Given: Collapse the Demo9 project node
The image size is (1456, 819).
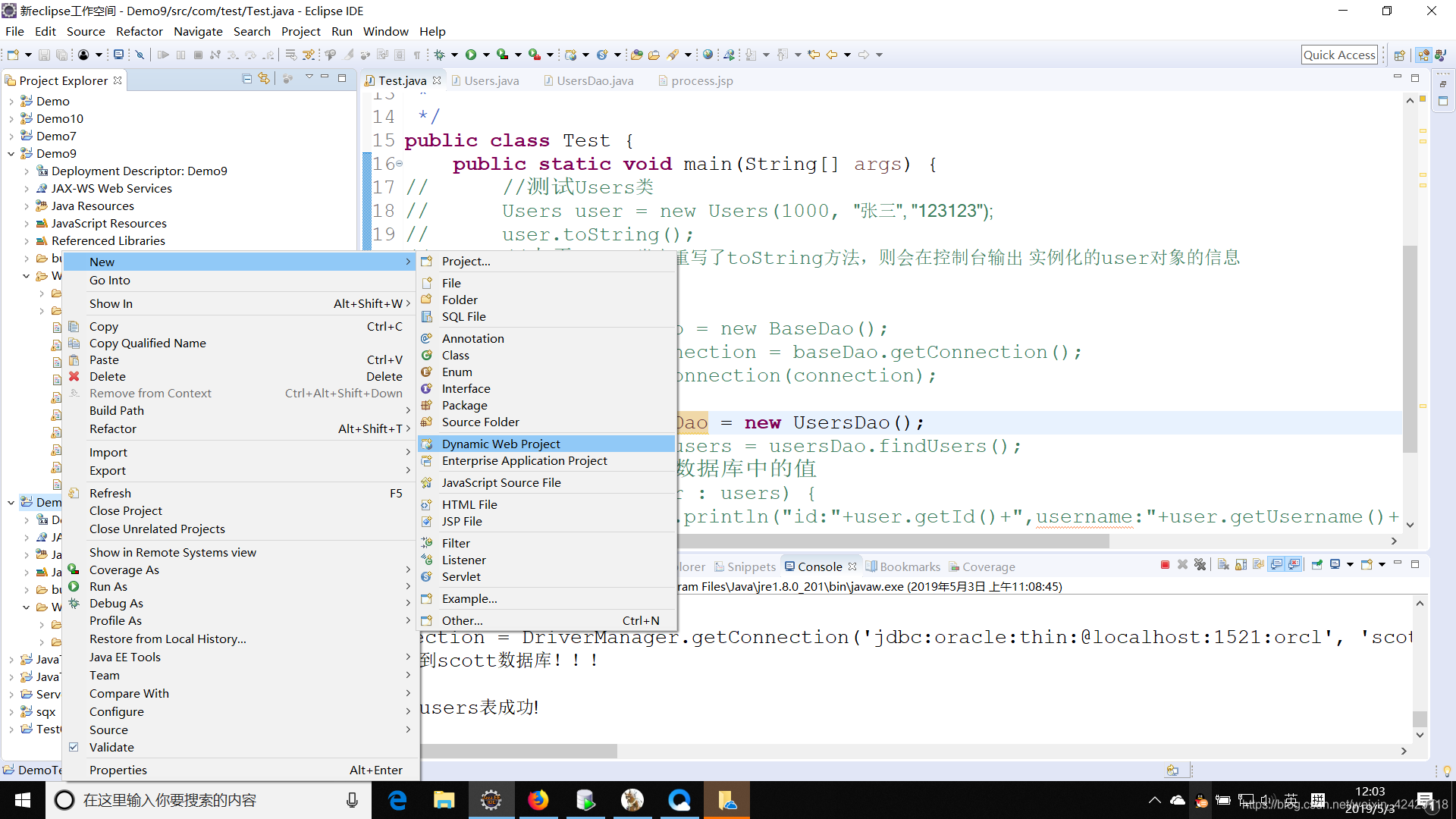Looking at the screenshot, I should click(11, 153).
